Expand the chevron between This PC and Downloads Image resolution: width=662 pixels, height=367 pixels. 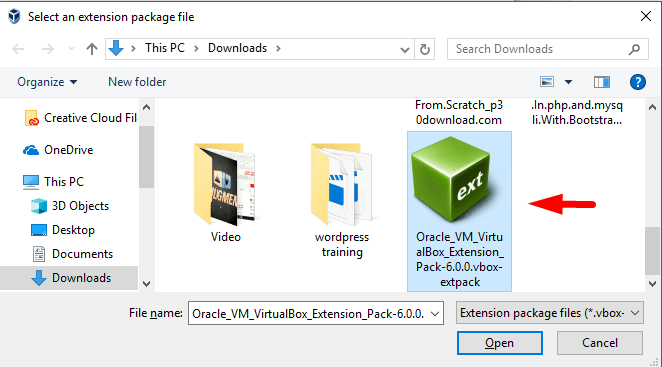click(196, 48)
